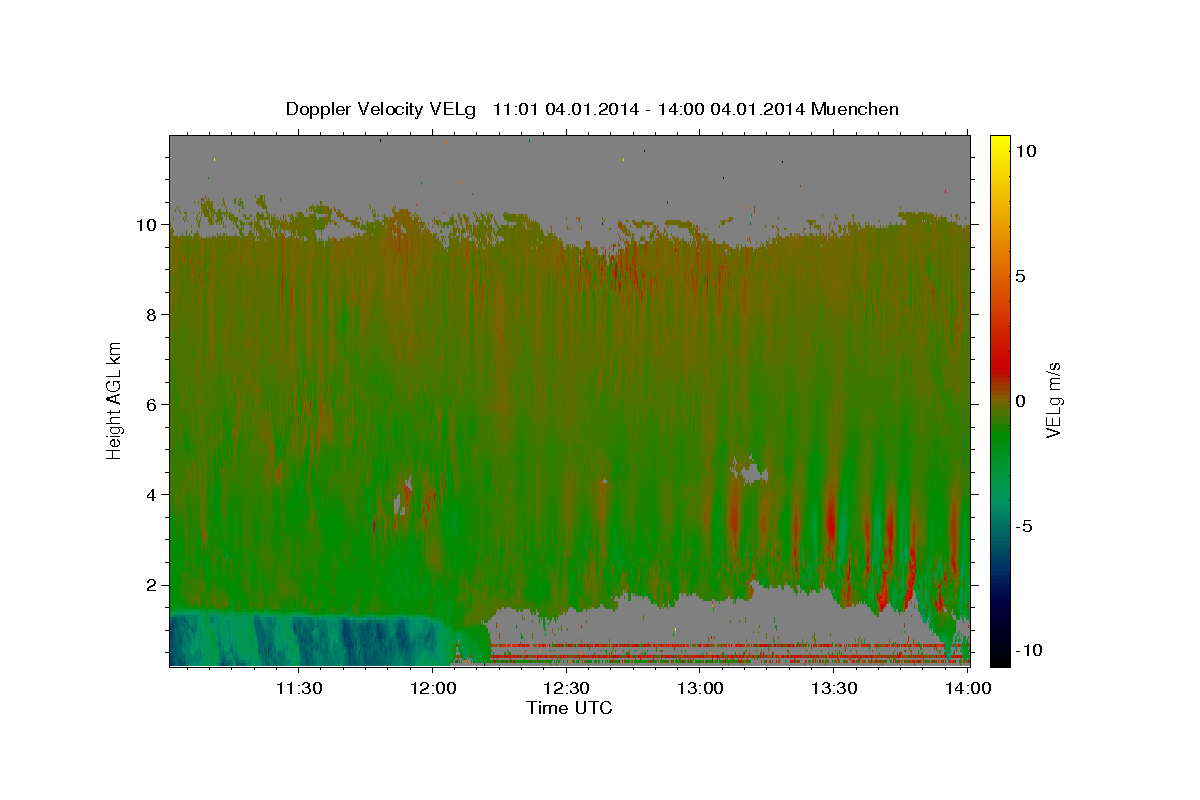
Task: Click the 'VELg m/s' colorbar label
Action: coord(1053,400)
